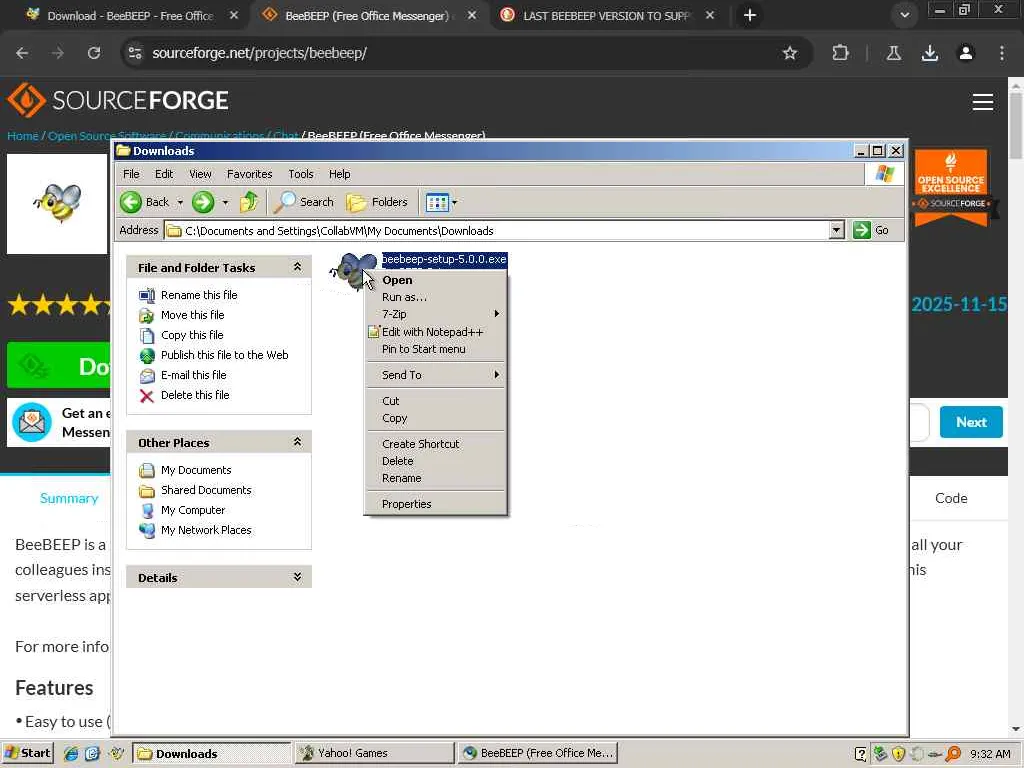Open My Documents in Other Places
The image size is (1024, 768).
[x=196, y=470]
